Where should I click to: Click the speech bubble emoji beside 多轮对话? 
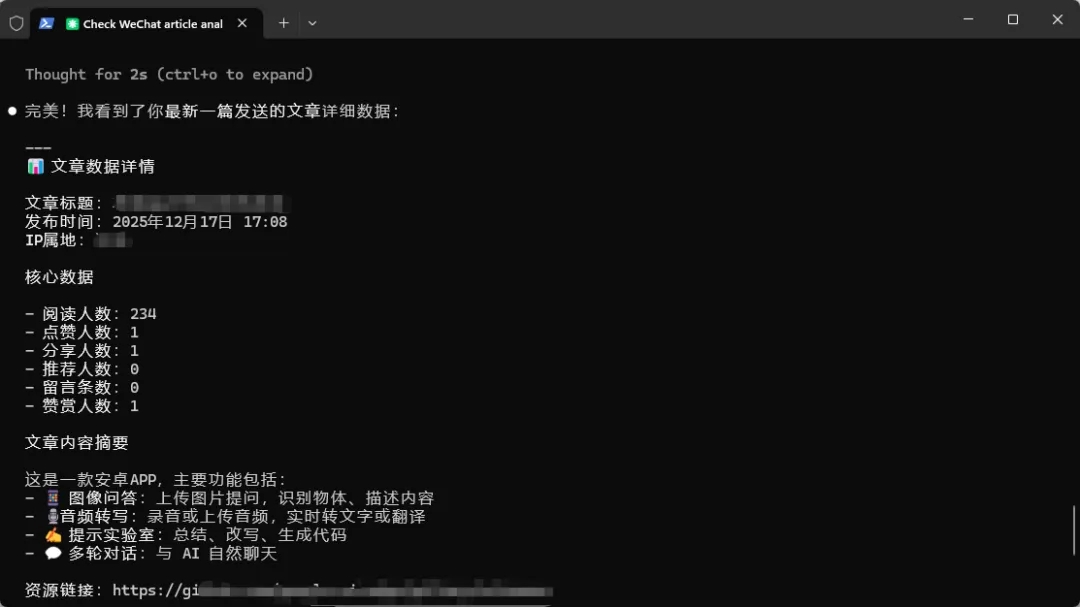[53, 553]
